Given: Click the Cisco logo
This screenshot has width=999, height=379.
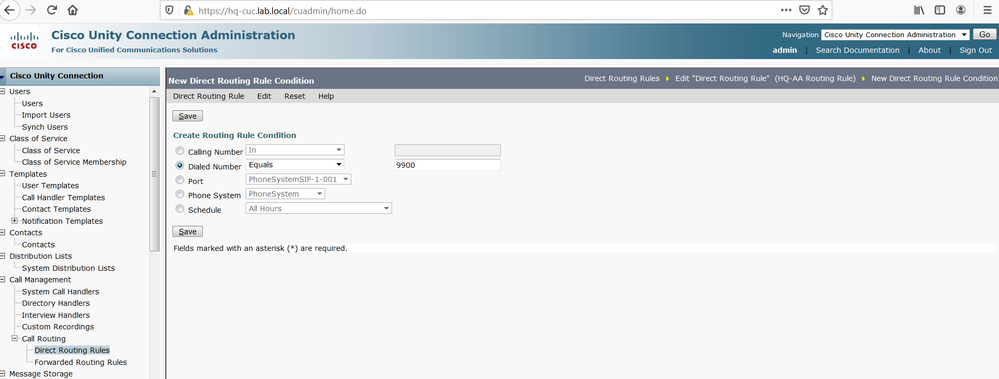Looking at the screenshot, I should pos(24,41).
